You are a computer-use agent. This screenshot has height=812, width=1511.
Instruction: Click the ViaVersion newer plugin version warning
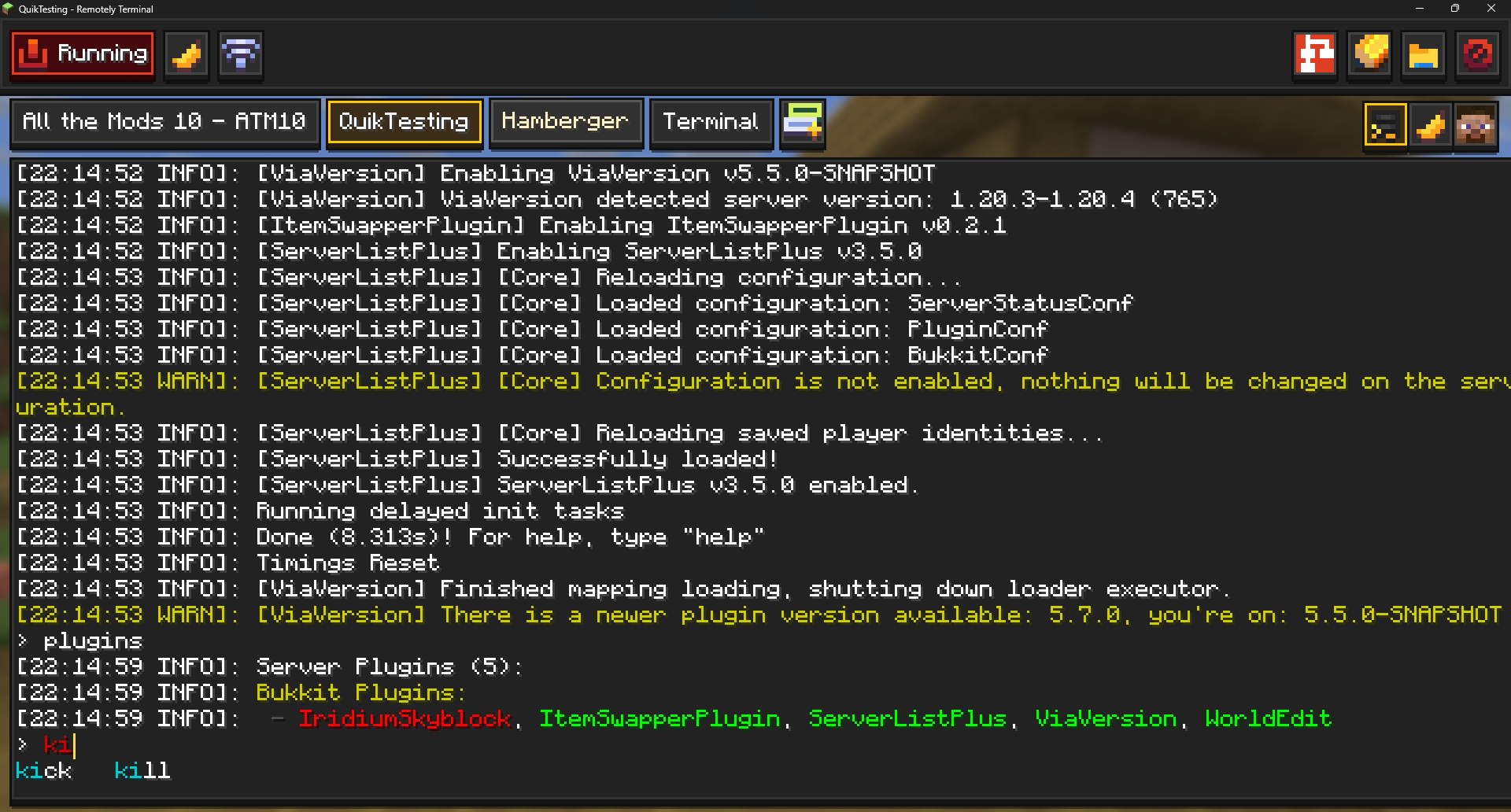pyautogui.click(x=759, y=615)
